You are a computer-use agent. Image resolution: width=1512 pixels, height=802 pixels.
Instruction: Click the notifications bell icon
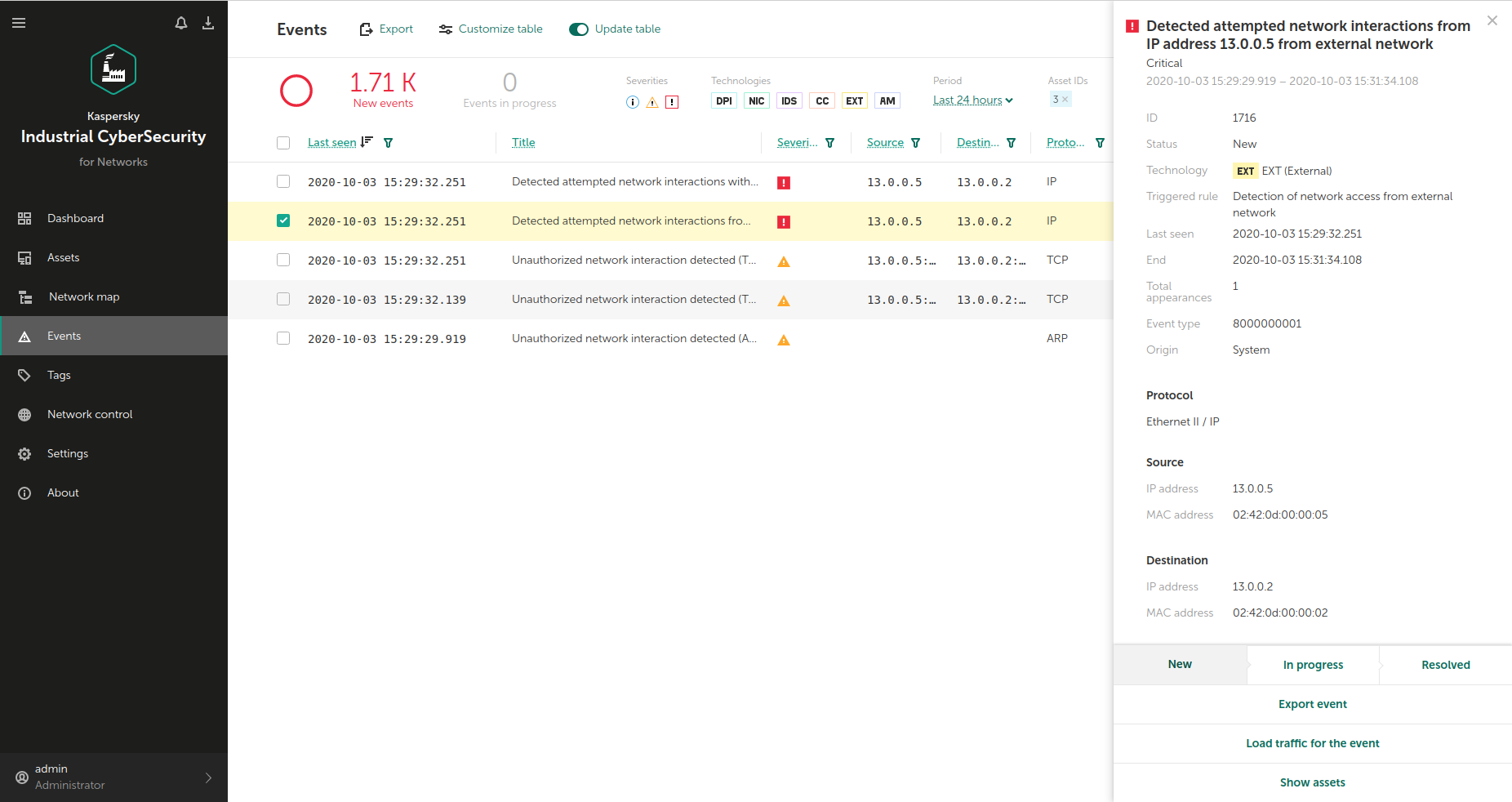click(181, 23)
